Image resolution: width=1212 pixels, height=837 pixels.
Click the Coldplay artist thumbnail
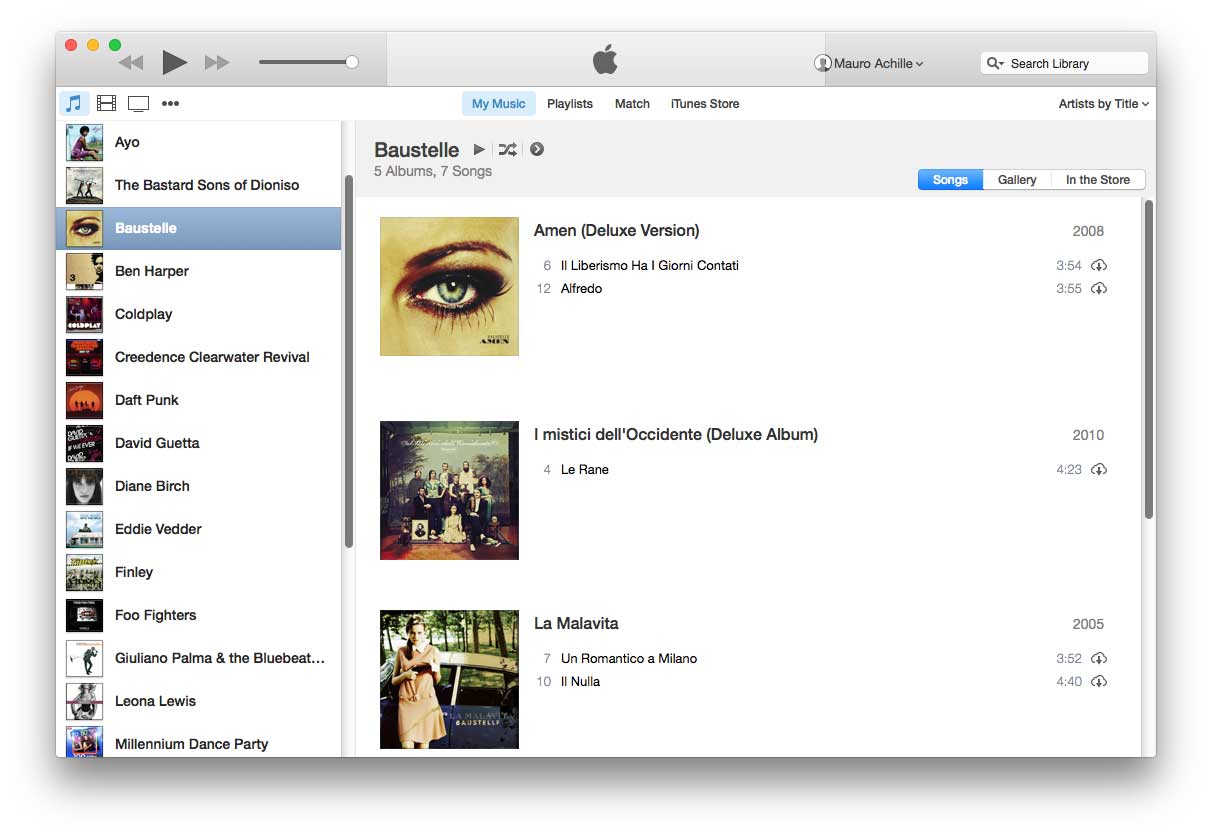84,314
